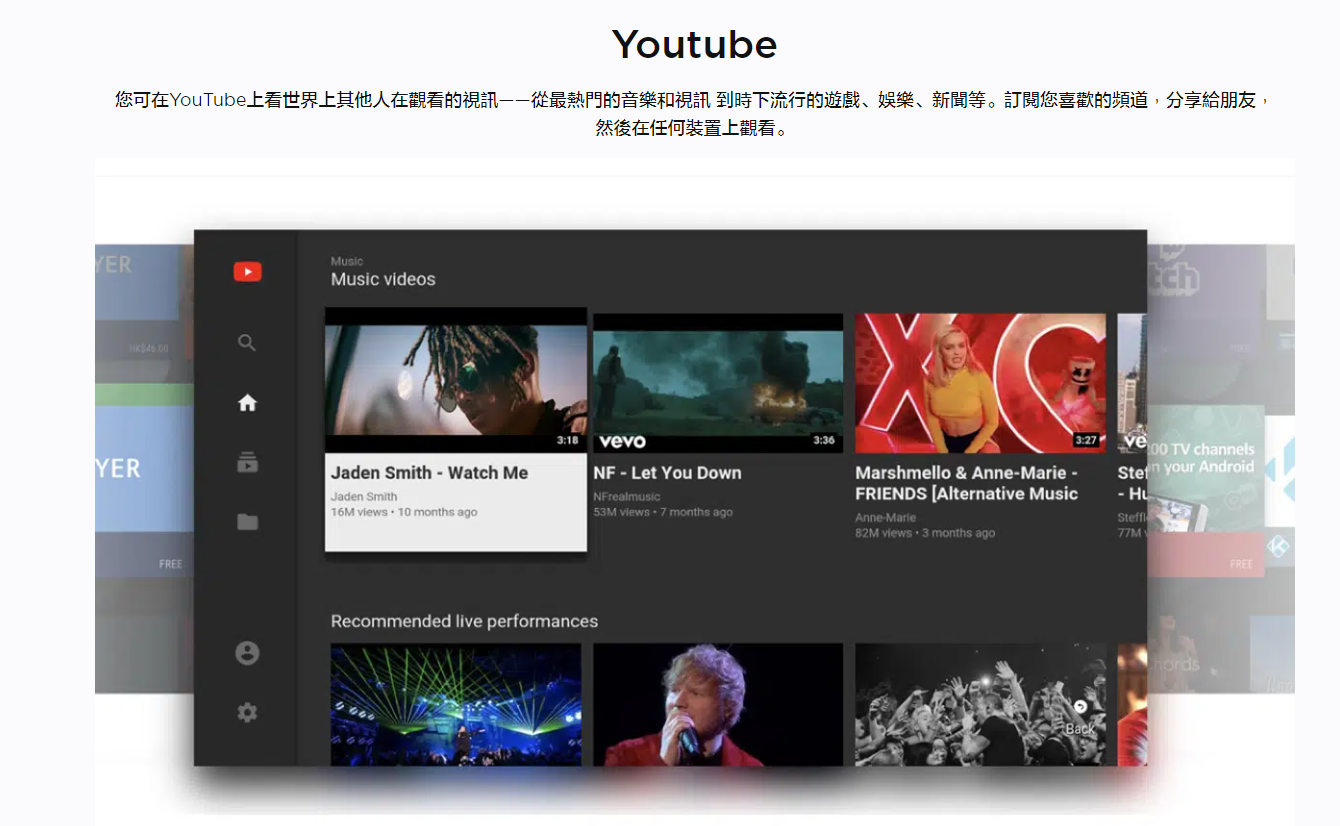Open the black-and-white crowd thumbnail
Image resolution: width=1340 pixels, height=826 pixels.
[x=980, y=705]
